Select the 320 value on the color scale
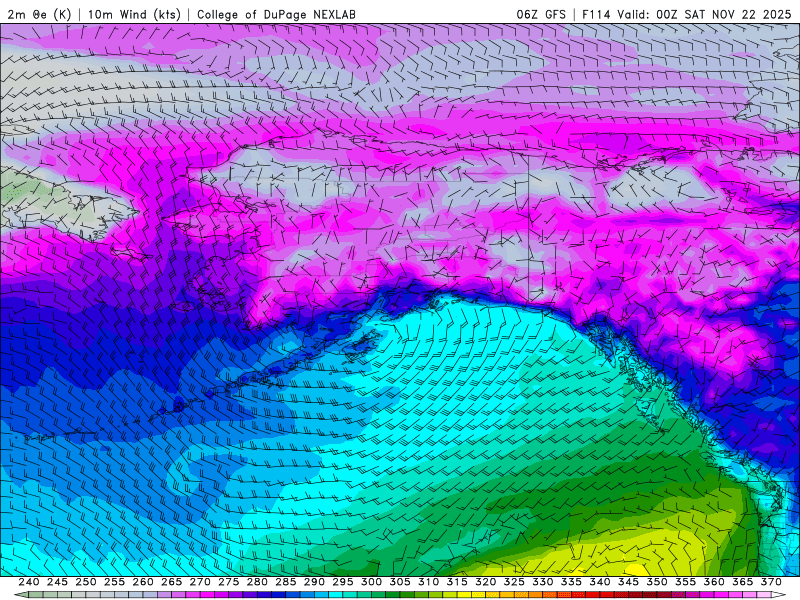Image resolution: width=800 pixels, height=600 pixels. point(486,582)
